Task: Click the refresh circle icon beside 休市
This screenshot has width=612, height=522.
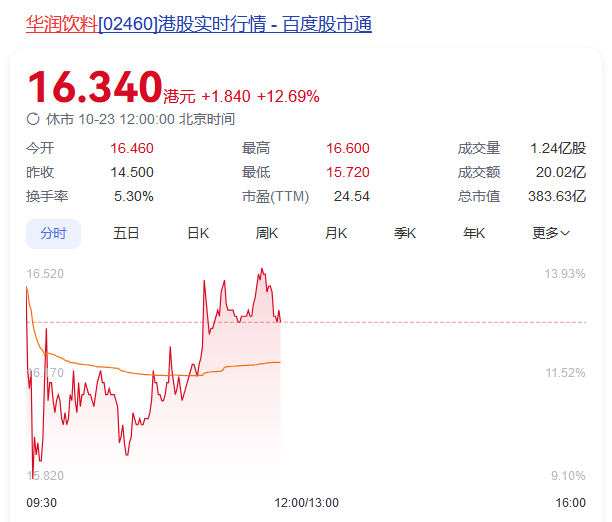Action: coord(33,119)
